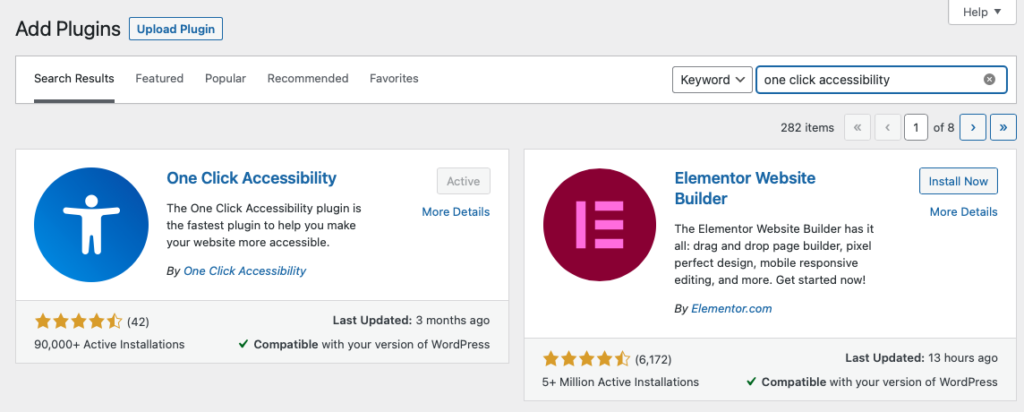Click the Elementor.com author link
1024x412 pixels.
pyautogui.click(x=731, y=309)
